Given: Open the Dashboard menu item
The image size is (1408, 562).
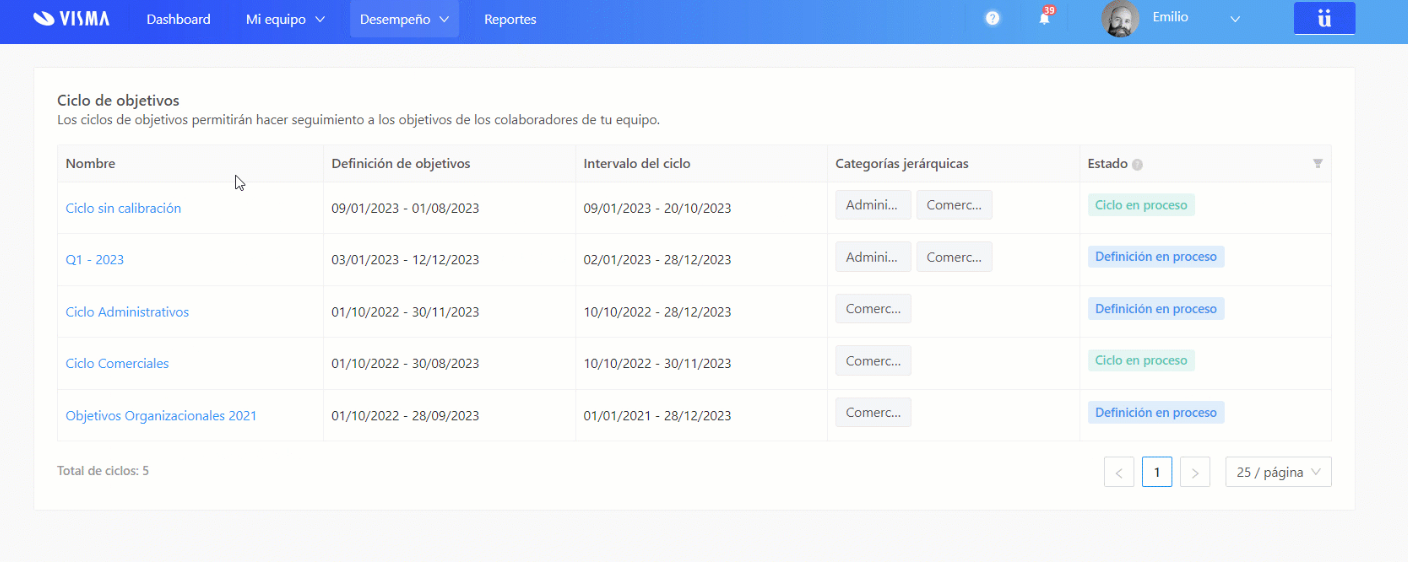Looking at the screenshot, I should point(179,19).
